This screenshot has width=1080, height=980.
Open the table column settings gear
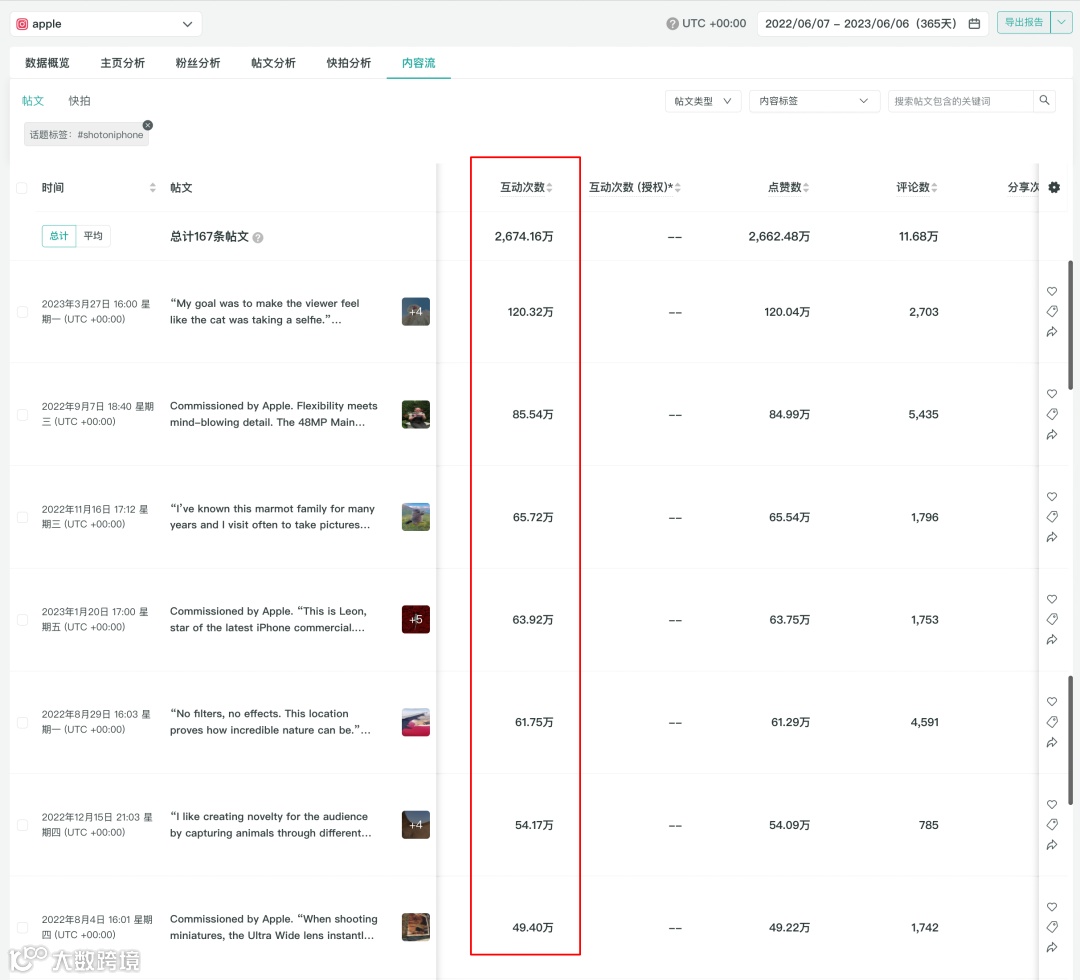(1054, 187)
